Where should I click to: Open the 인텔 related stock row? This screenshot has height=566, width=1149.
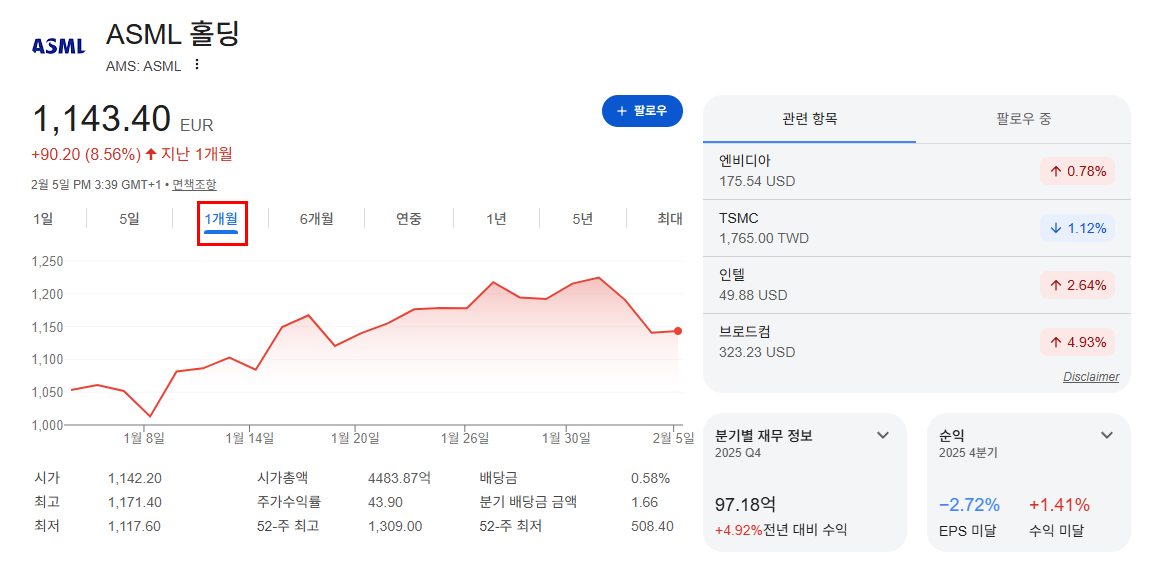coord(917,285)
